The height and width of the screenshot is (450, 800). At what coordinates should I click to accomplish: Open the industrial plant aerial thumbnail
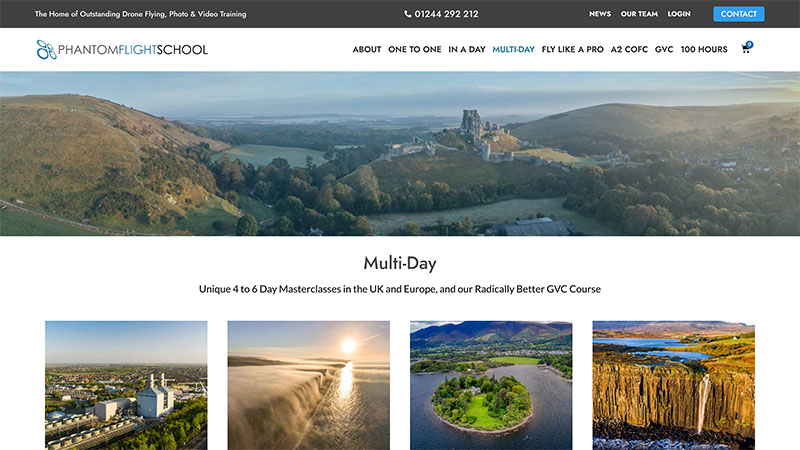[126, 385]
